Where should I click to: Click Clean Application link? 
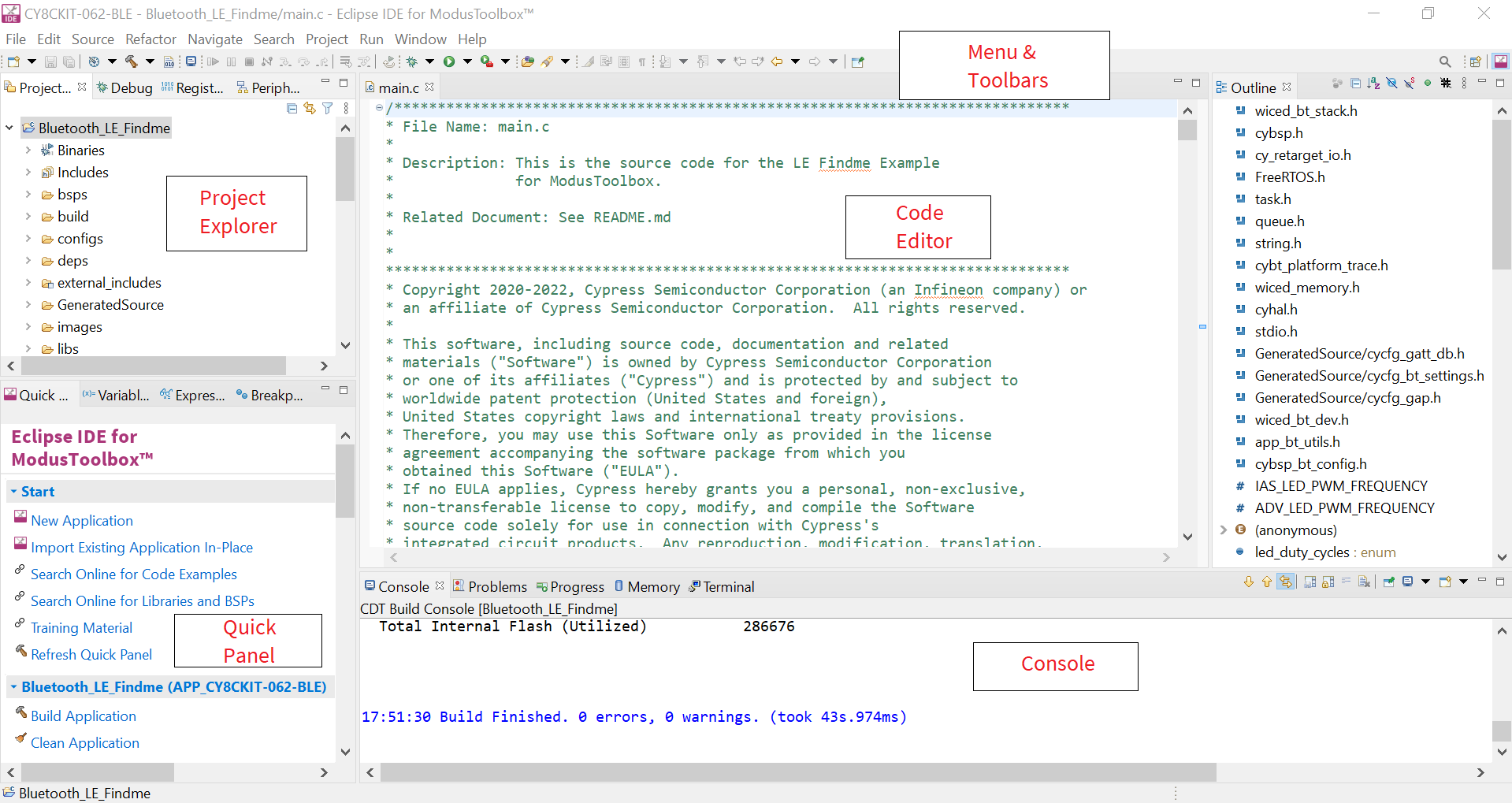click(x=85, y=742)
